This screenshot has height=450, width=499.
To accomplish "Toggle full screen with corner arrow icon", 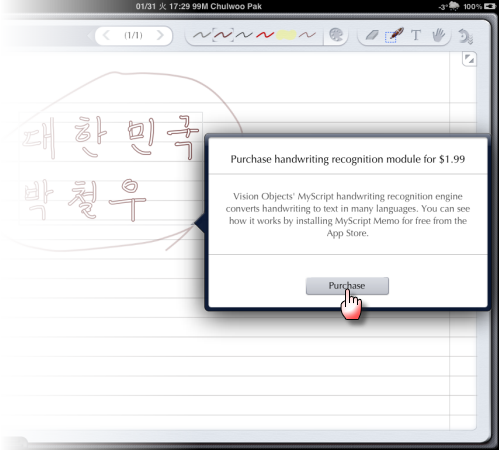I will (469, 59).
